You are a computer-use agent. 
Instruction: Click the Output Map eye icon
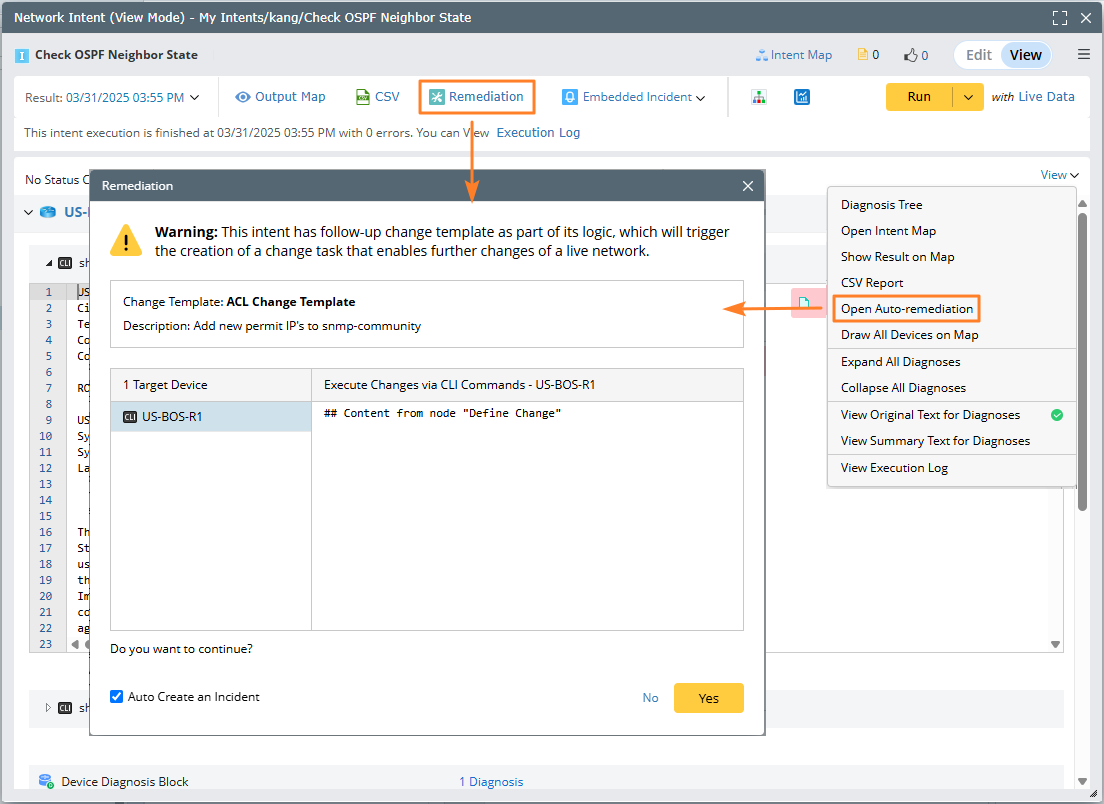point(242,97)
